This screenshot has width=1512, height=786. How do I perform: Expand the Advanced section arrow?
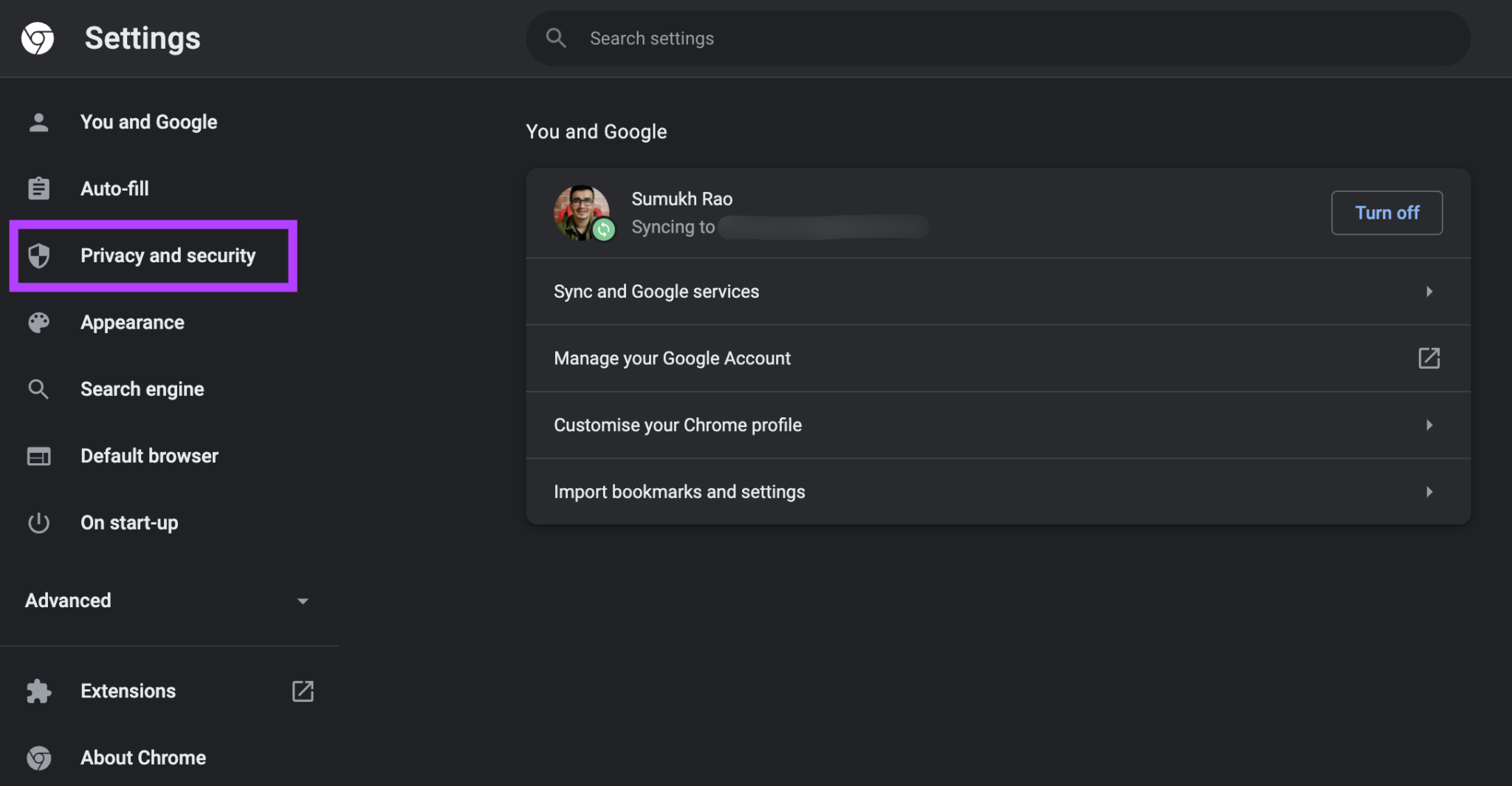[x=303, y=601]
